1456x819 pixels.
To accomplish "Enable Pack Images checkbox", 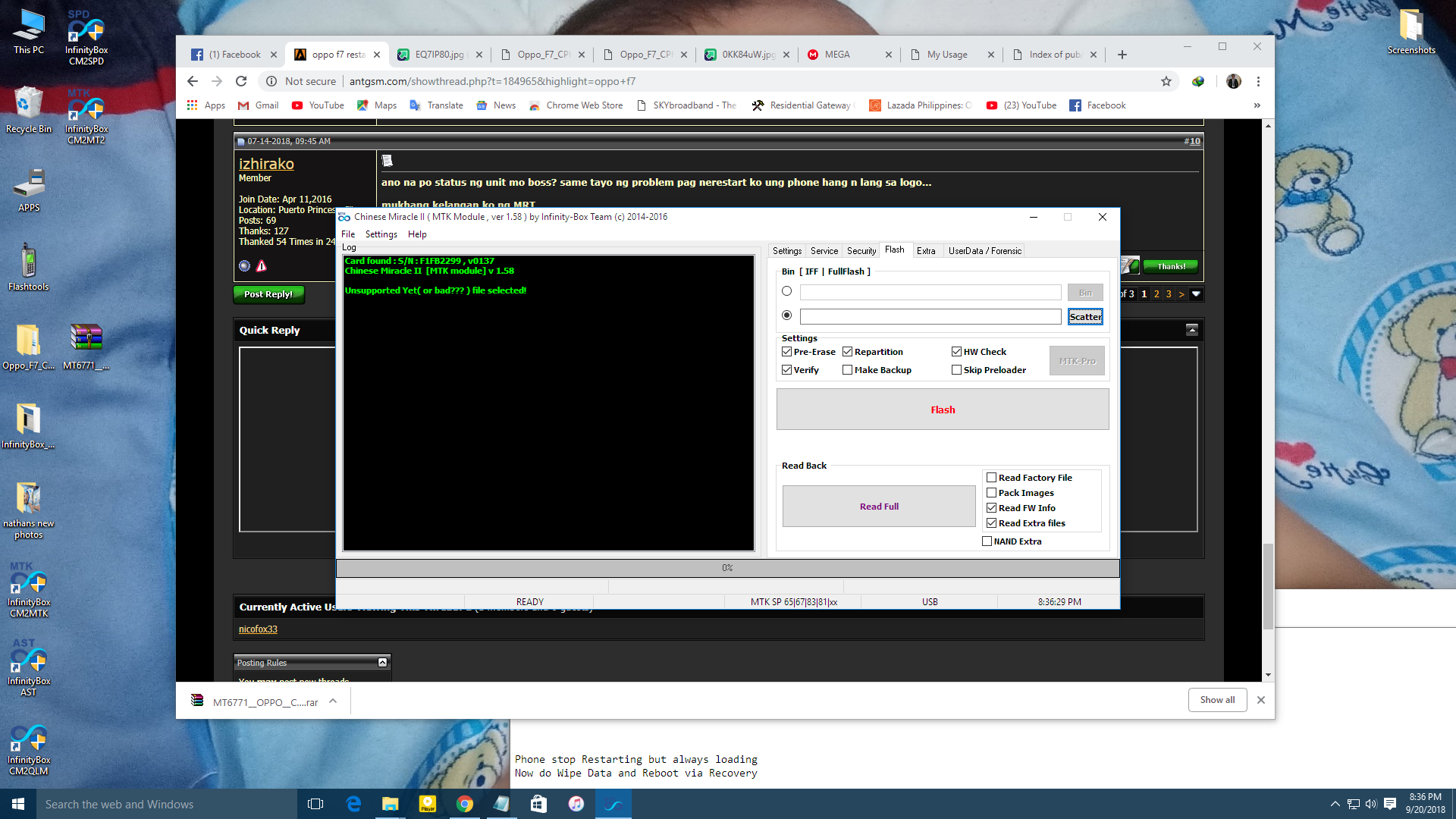I will (x=992, y=493).
